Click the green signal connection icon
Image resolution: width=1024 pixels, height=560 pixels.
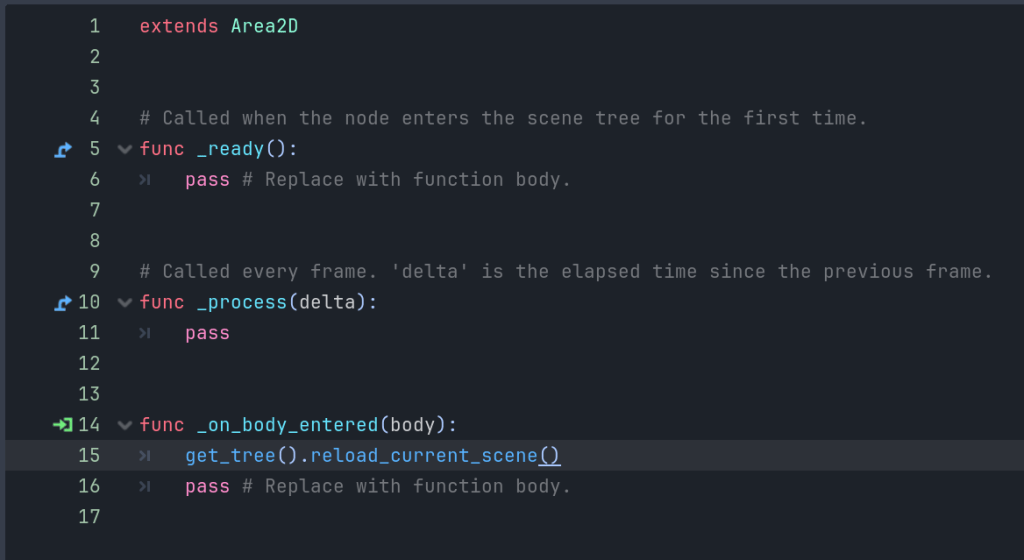point(62,425)
